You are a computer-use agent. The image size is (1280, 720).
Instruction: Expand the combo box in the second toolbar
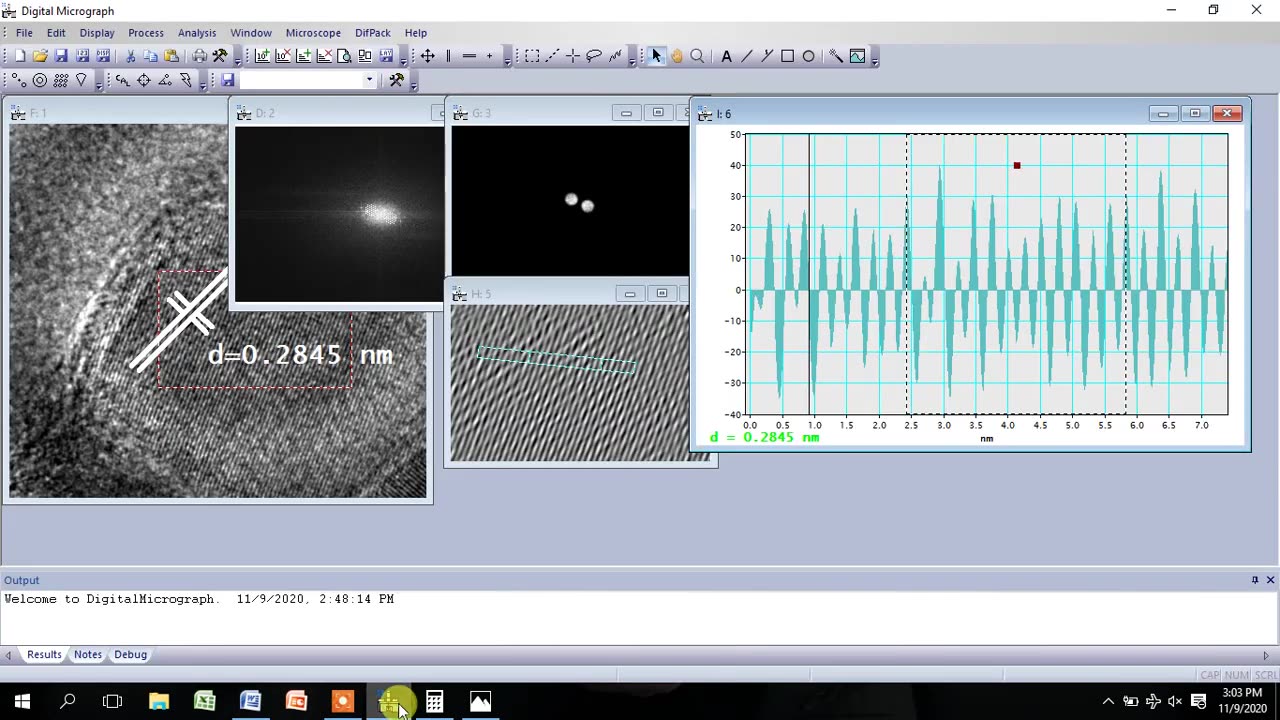tap(369, 80)
